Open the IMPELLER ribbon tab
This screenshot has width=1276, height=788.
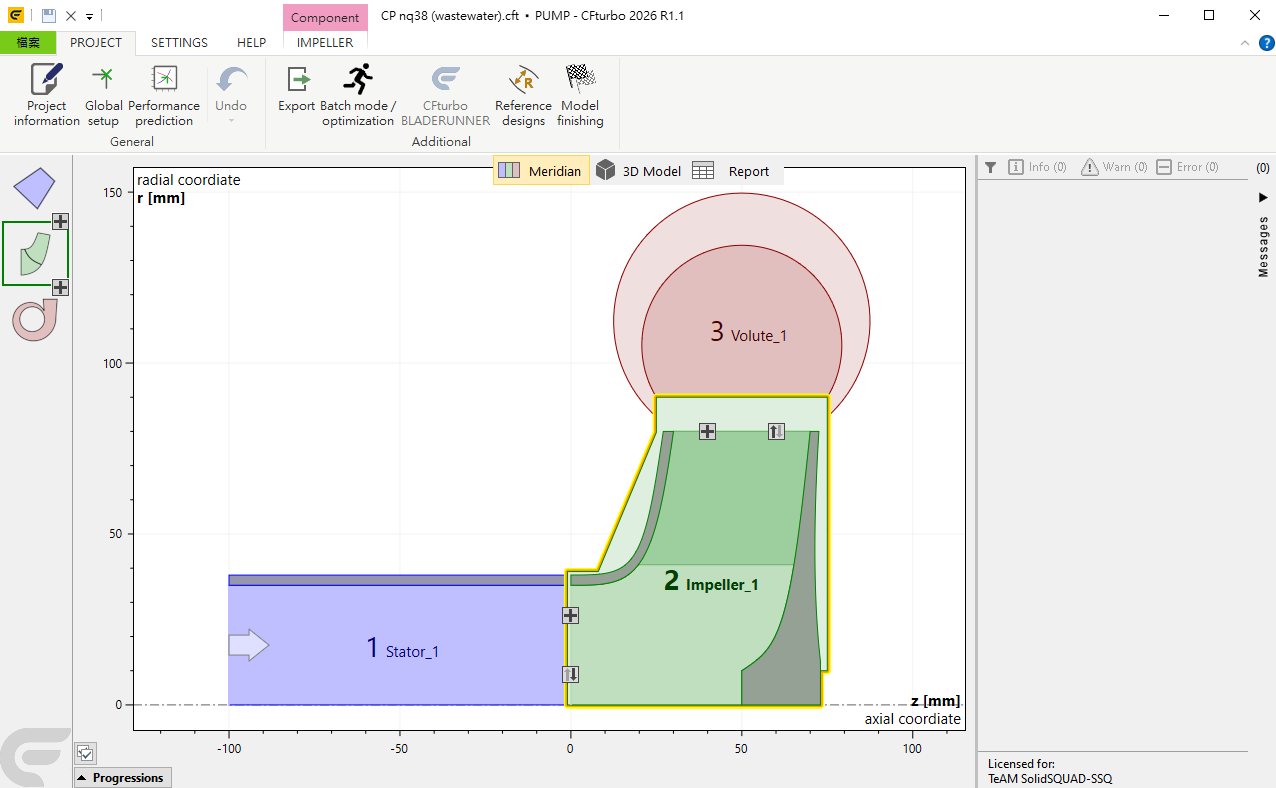[x=325, y=43]
